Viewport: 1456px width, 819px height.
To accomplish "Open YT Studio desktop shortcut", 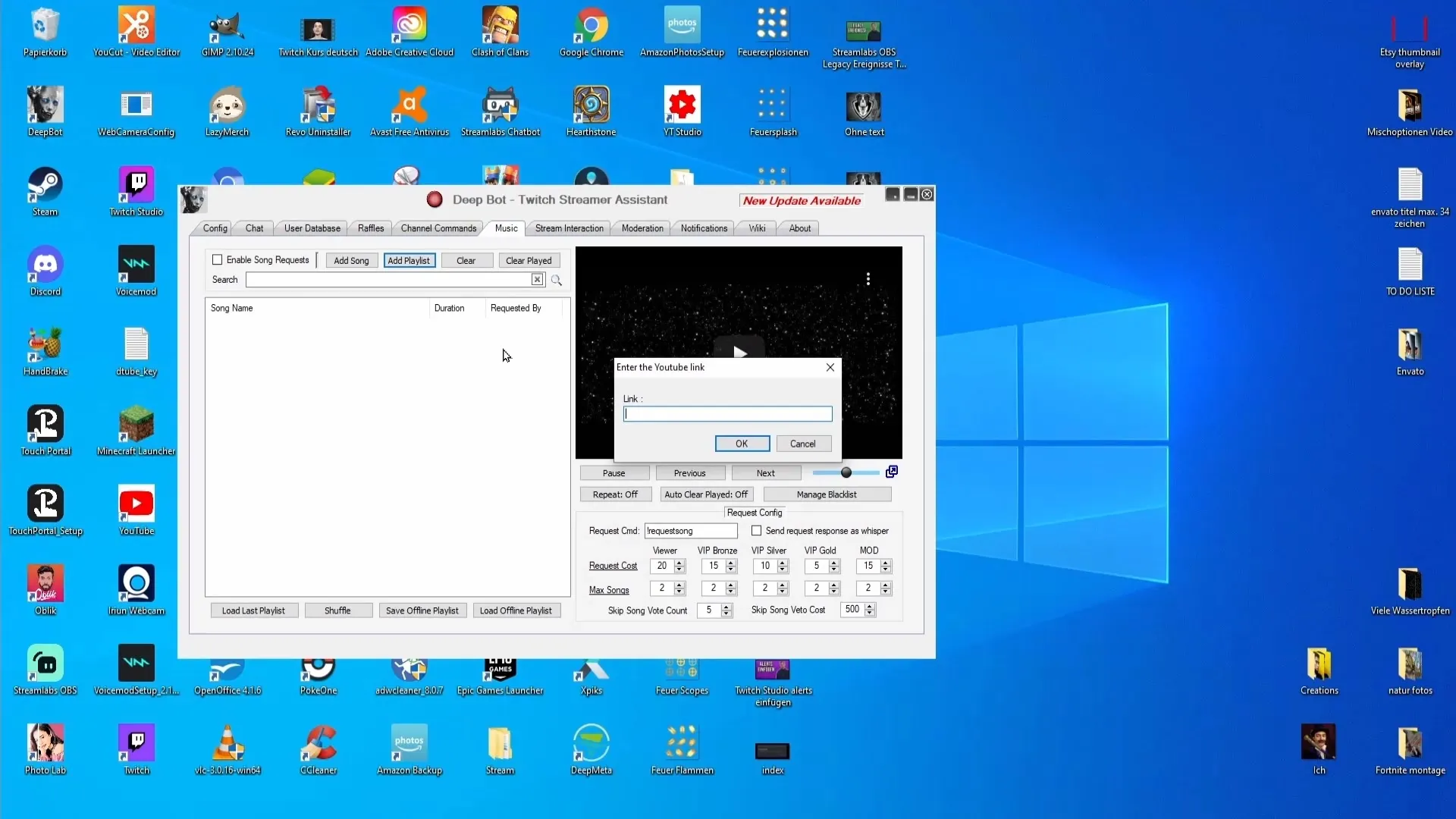I will click(x=682, y=111).
